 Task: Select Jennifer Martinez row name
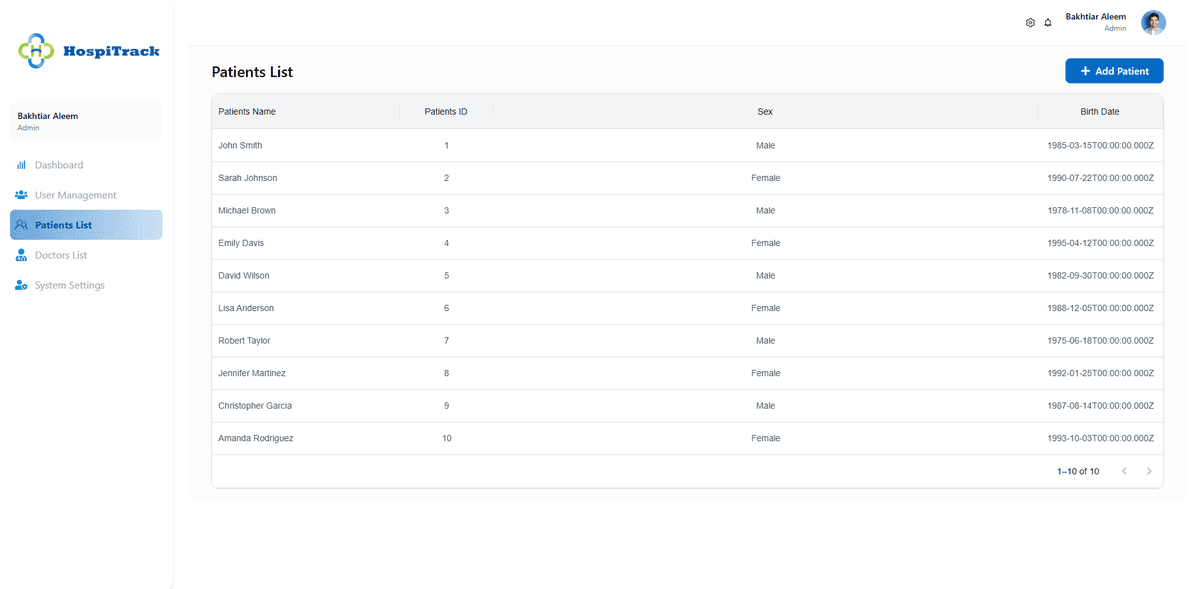(252, 373)
